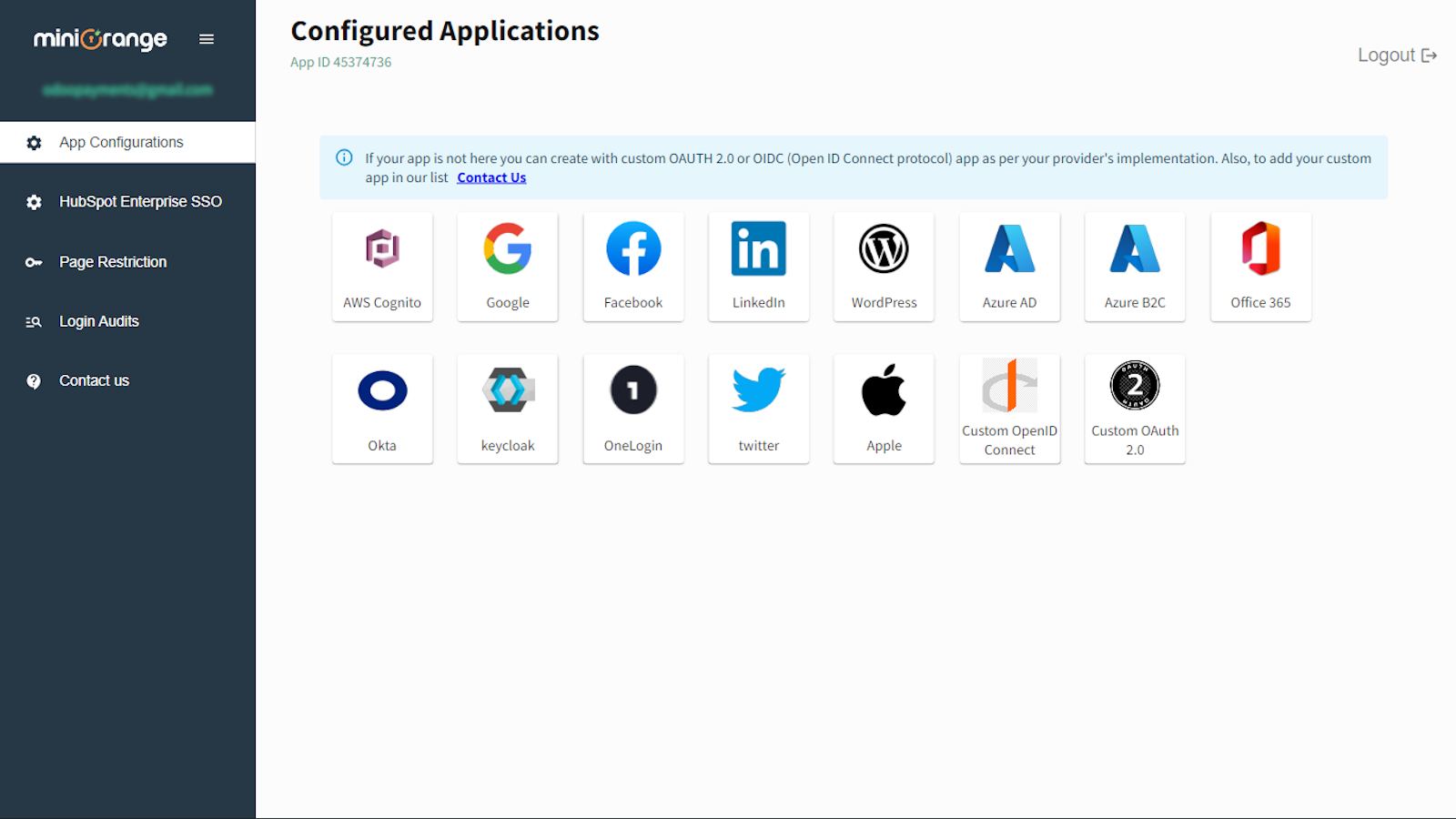
Task: Select Custom OpenID Connect
Action: pyautogui.click(x=1009, y=409)
